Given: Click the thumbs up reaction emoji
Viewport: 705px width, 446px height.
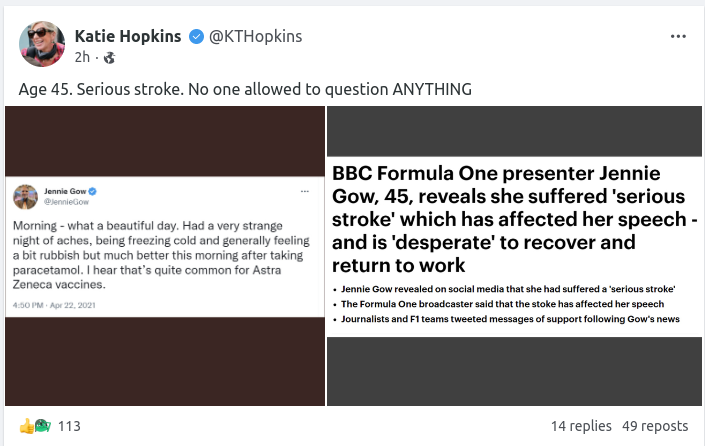Looking at the screenshot, I should point(26,426).
